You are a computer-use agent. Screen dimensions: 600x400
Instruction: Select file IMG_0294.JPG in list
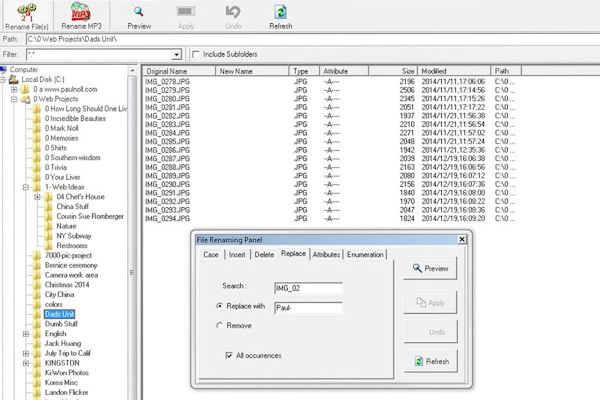pos(168,219)
